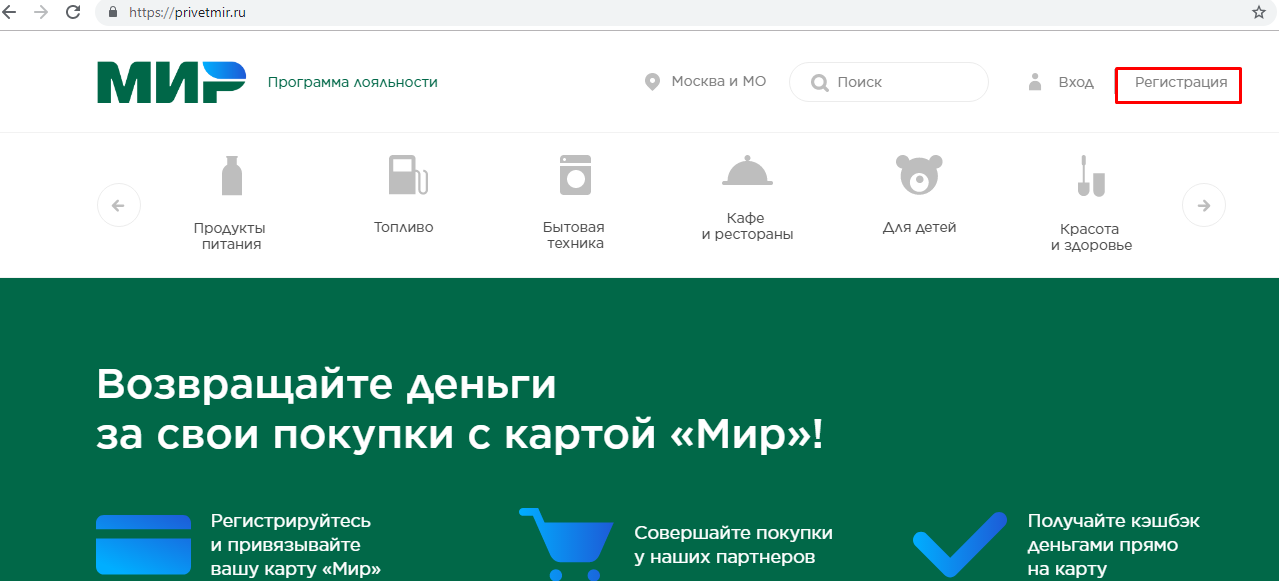Open the Регистрация link
The image size is (1279, 581).
[x=1181, y=83]
